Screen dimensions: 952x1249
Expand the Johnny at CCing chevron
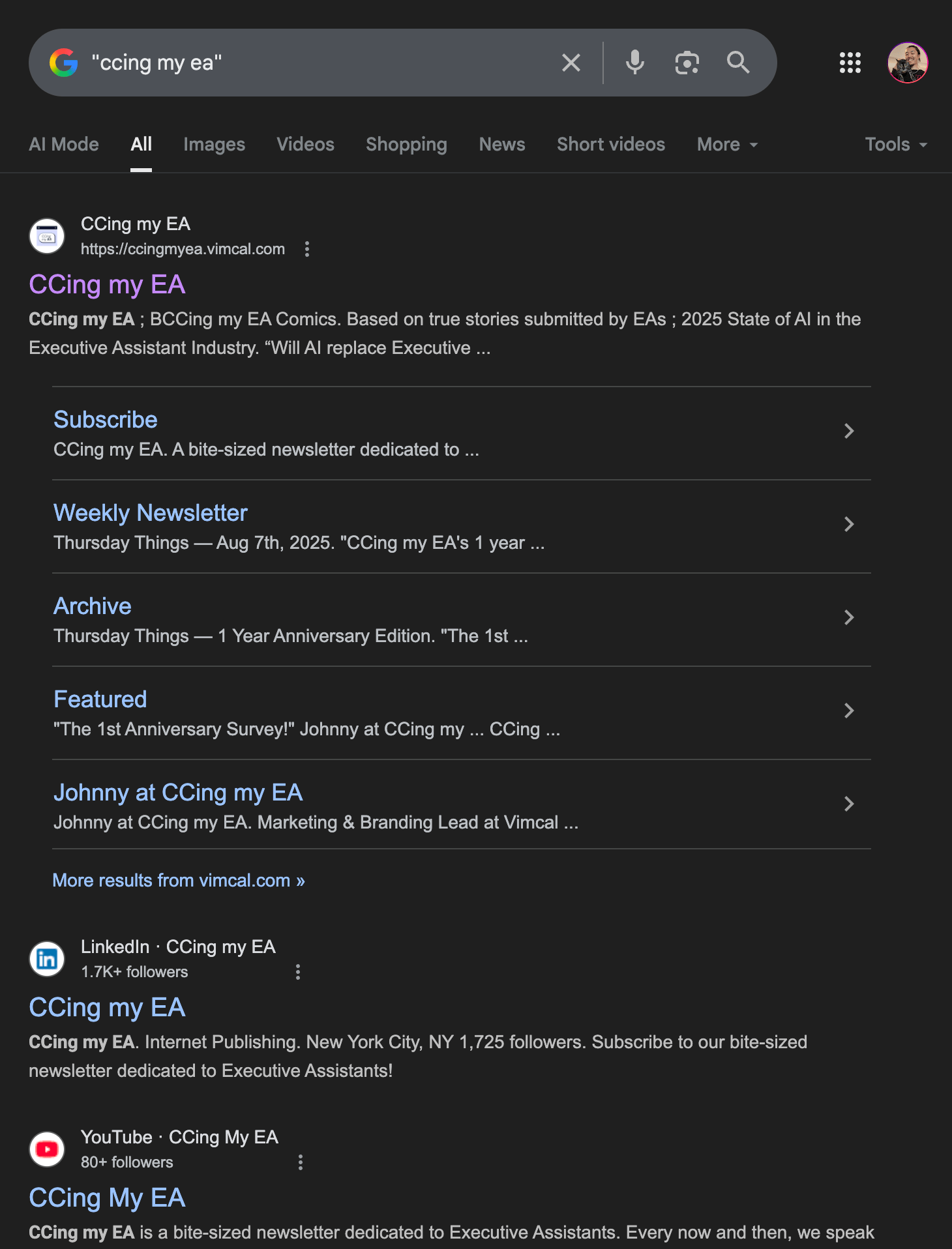coord(849,804)
